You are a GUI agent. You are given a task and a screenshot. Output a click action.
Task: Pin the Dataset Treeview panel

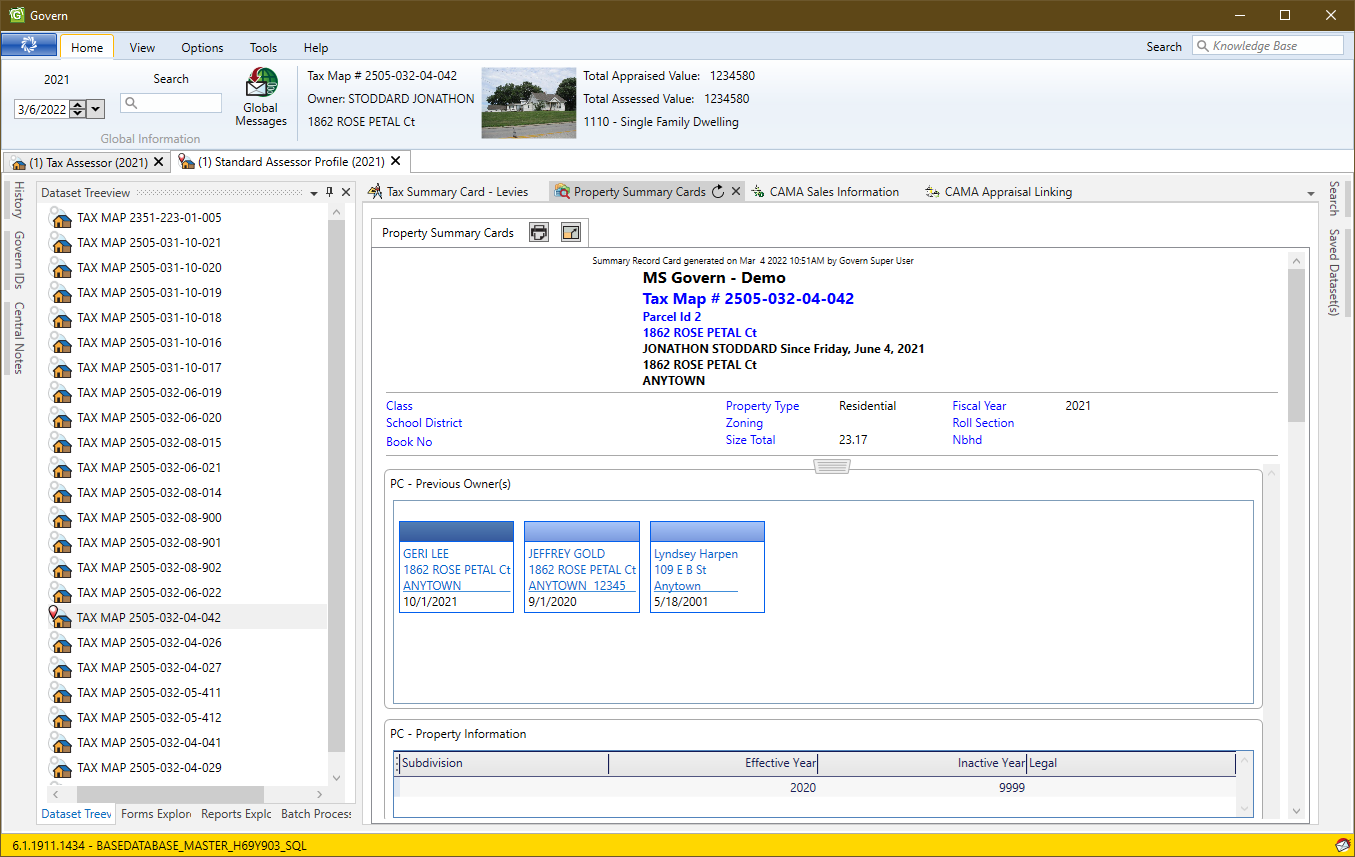tap(330, 192)
